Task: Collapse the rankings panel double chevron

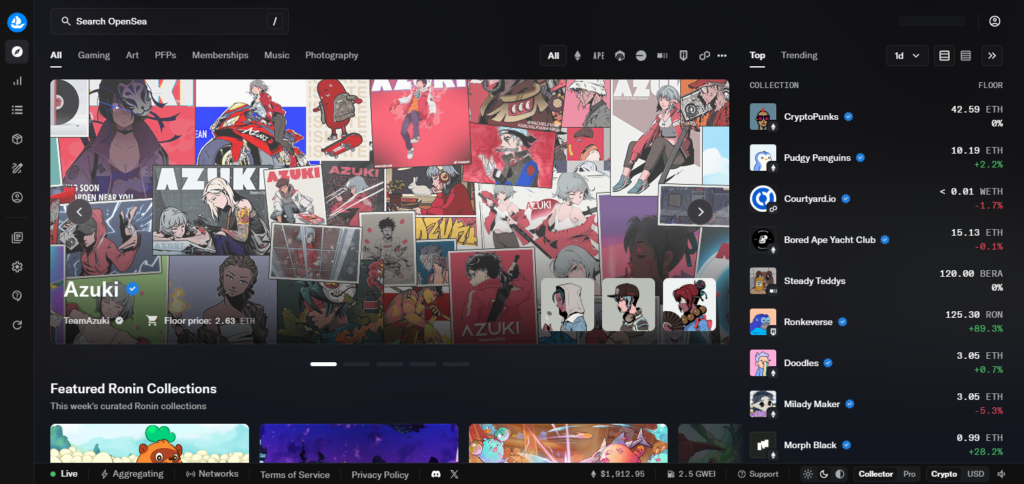Action: [992, 56]
